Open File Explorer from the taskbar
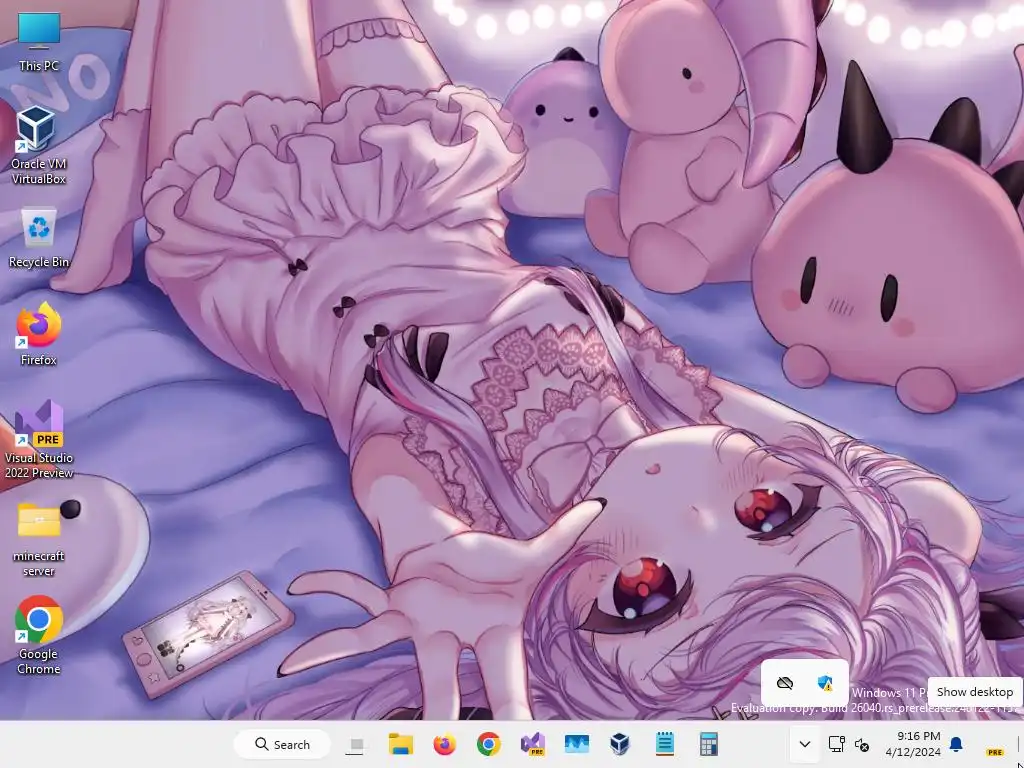This screenshot has height=768, width=1024. pyautogui.click(x=400, y=744)
